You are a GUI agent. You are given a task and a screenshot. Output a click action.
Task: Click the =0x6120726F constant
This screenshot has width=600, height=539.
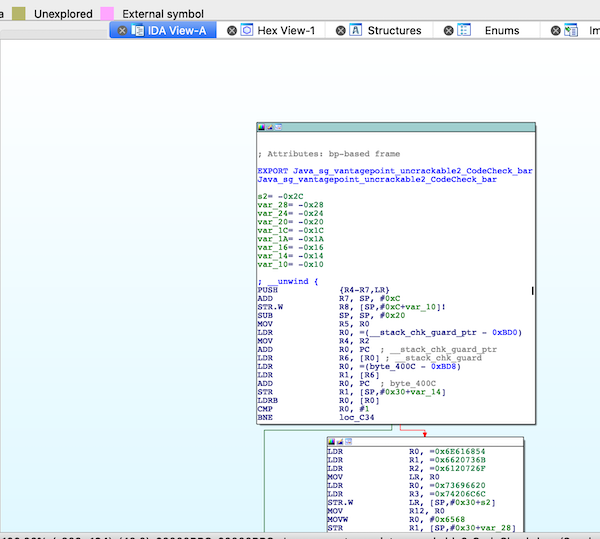point(457,468)
